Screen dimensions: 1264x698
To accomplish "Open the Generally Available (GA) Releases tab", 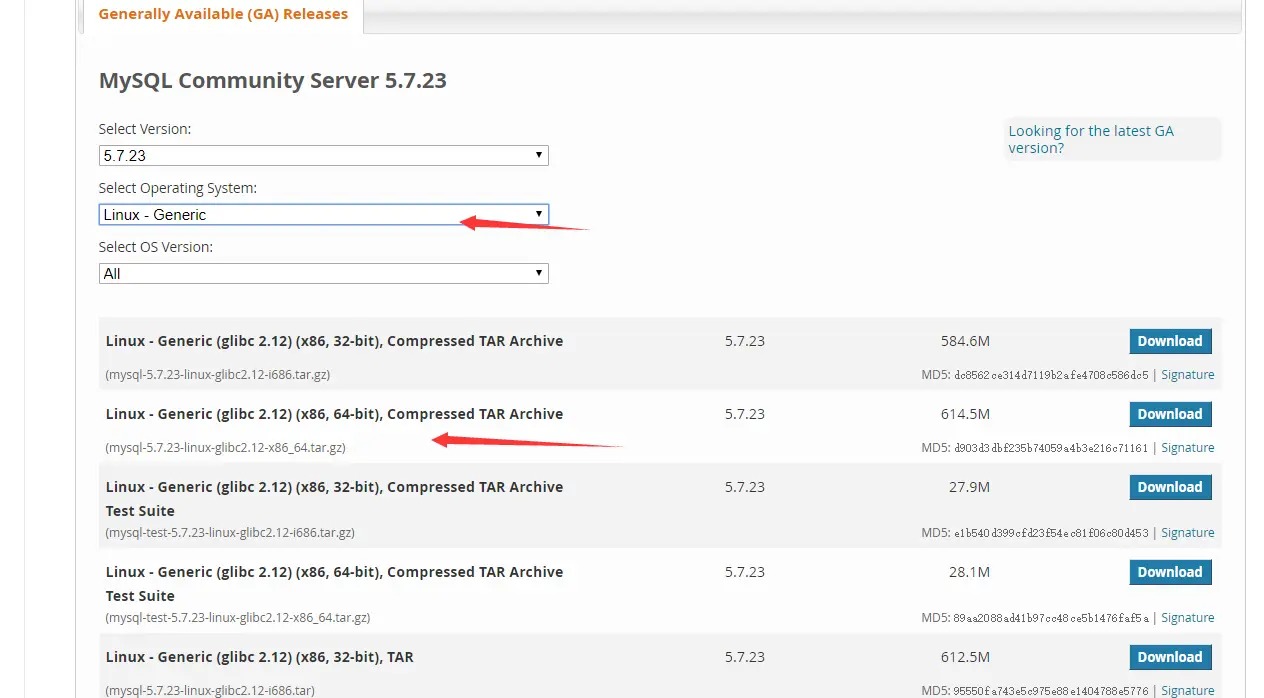I will (x=223, y=15).
